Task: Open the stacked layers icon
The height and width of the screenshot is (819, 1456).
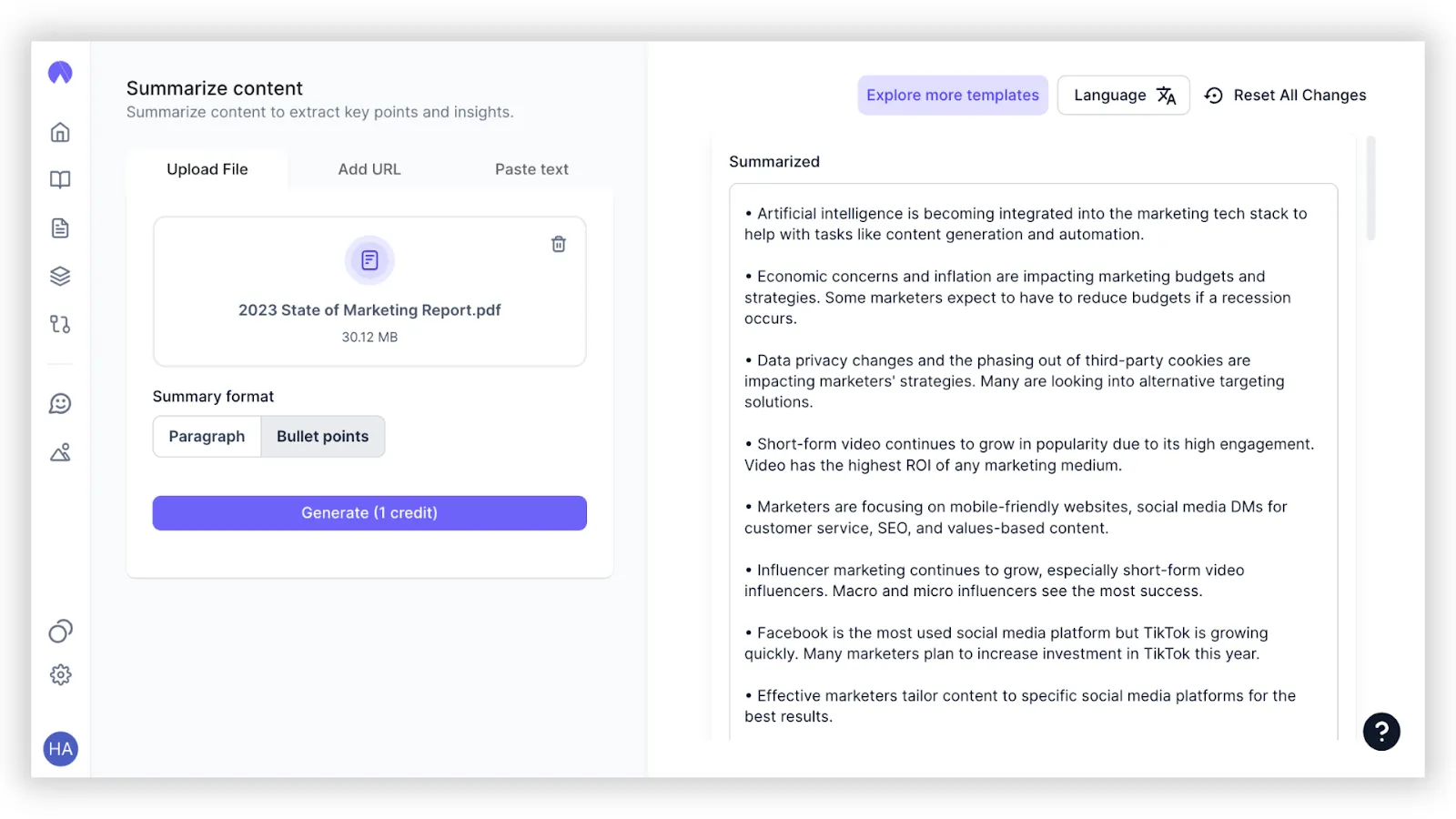Action: (60, 276)
